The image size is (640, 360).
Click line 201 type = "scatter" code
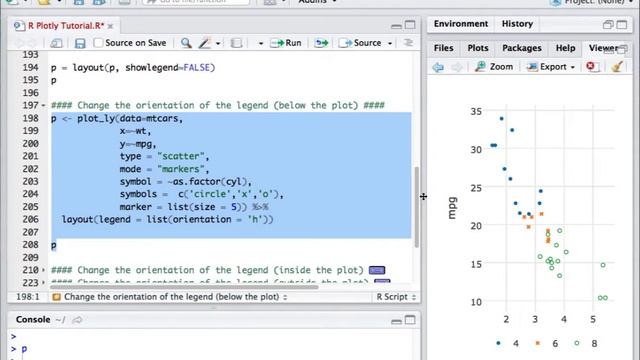(164, 156)
